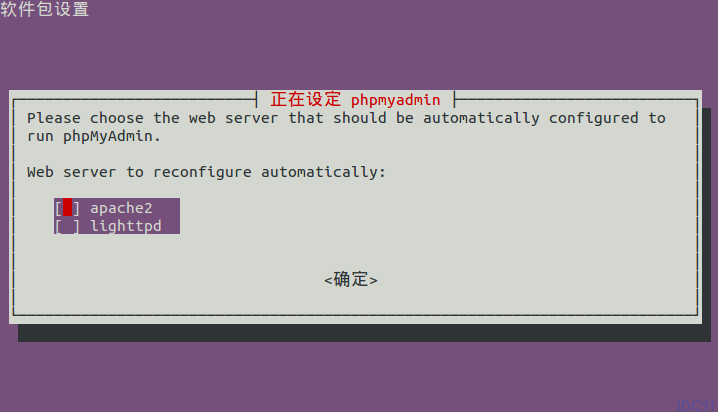The width and height of the screenshot is (718, 412).
Task: Toggle the apache2 checkbox
Action: coord(67,208)
